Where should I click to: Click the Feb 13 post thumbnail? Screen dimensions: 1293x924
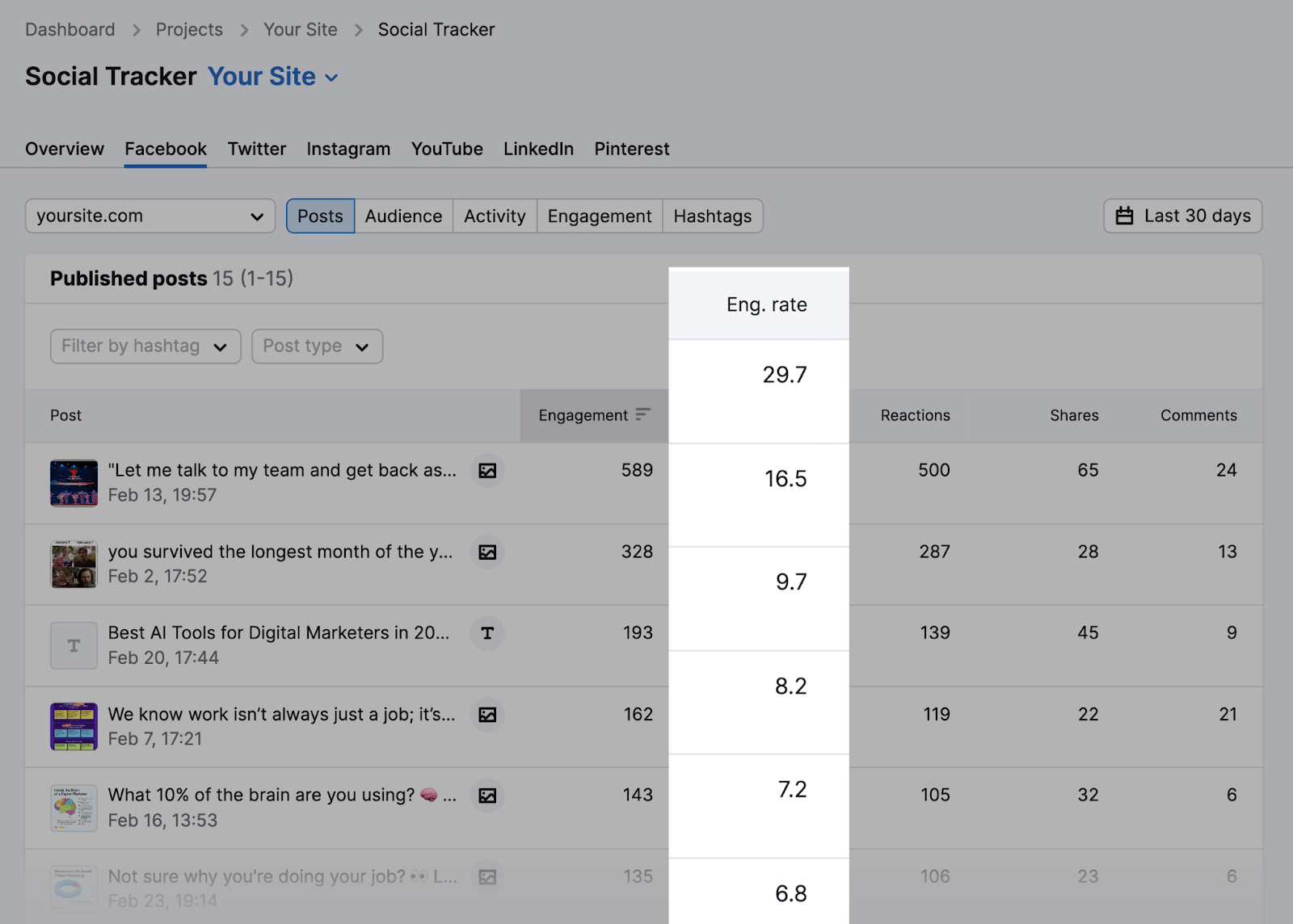click(73, 482)
